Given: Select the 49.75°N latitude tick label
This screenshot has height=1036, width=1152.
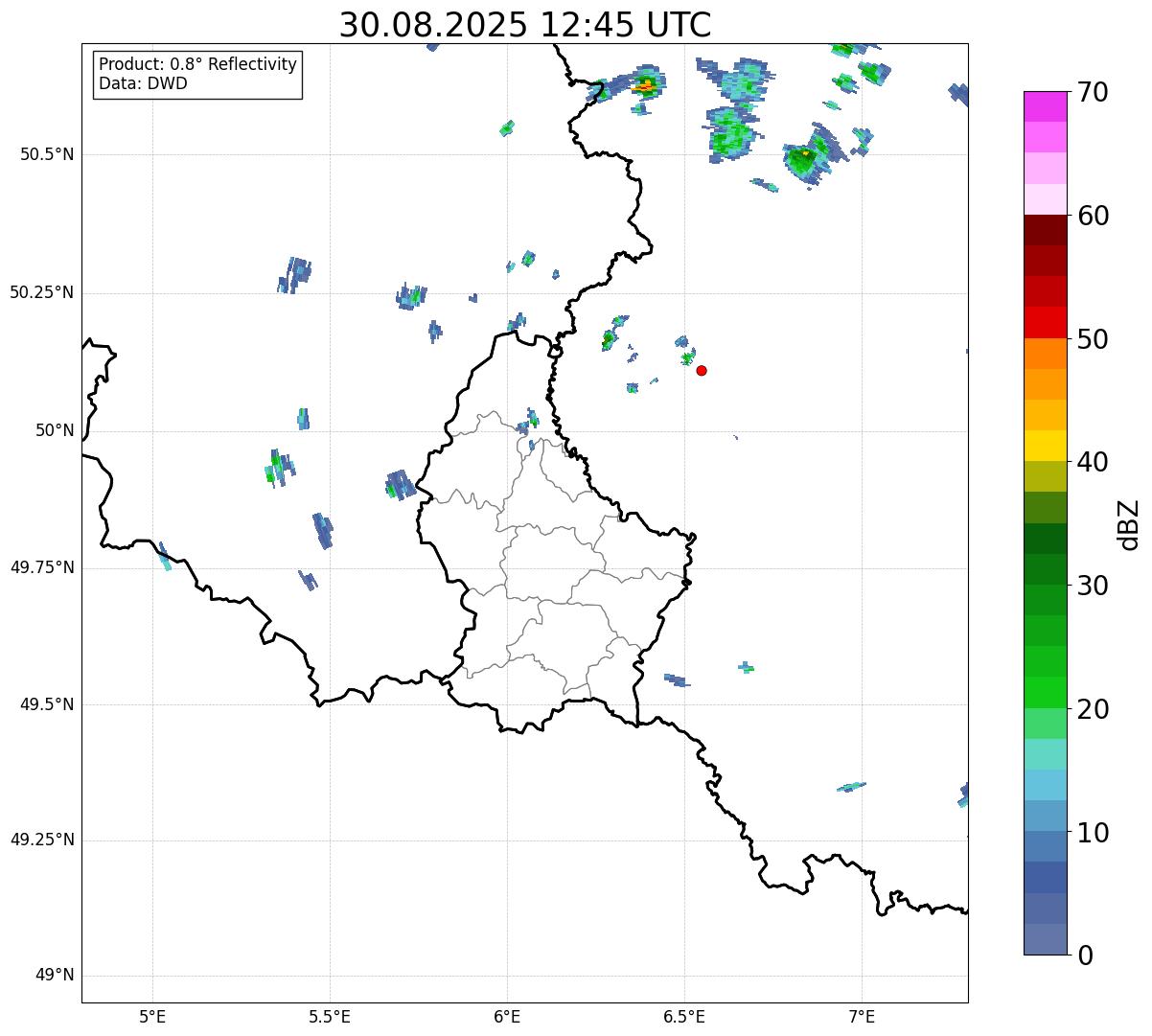Looking at the screenshot, I should (x=42, y=567).
